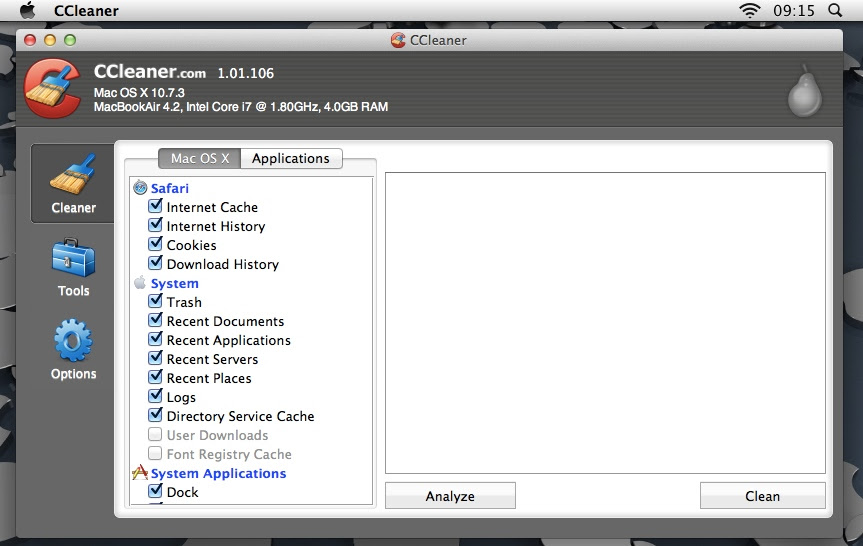Open the Tools toolbox section
Viewport: 863px width, 546px height.
[73, 267]
